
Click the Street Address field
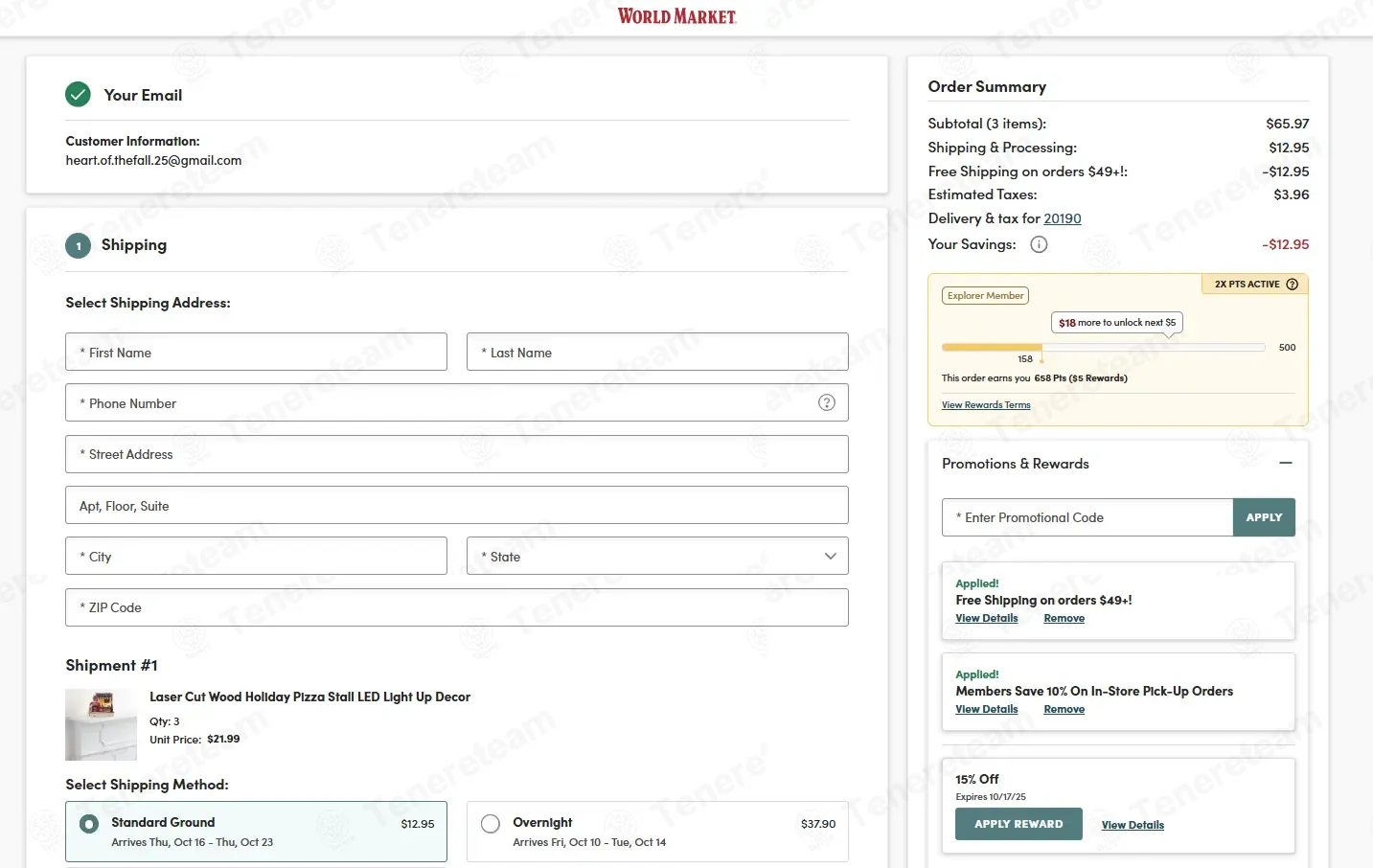[x=457, y=454]
